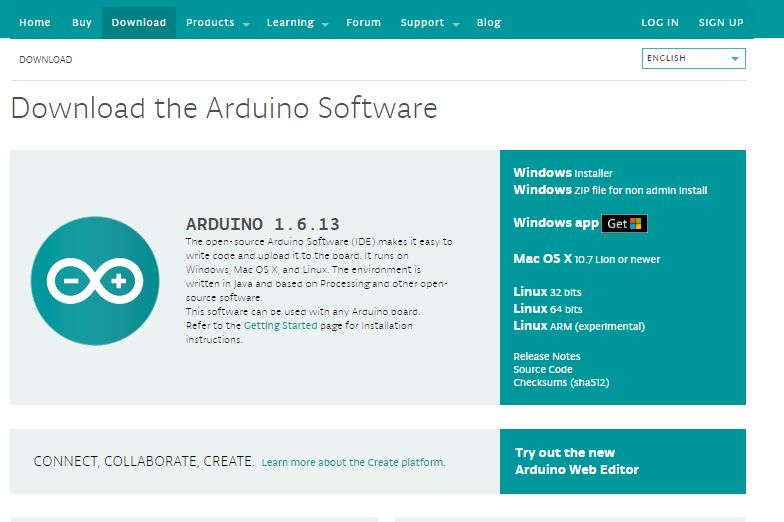Select the Download nav item
Image resolution: width=784 pixels, height=522 pixels.
(138, 22)
